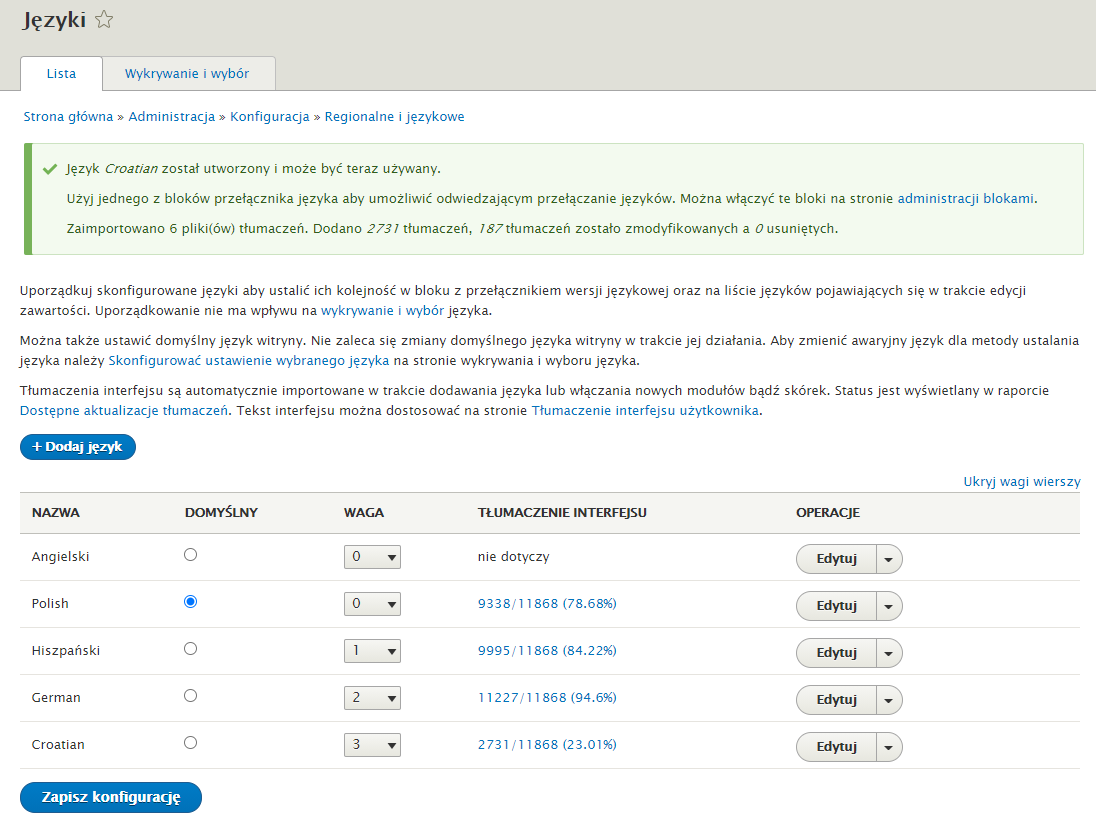
Task: Click the 'nie dotyczy' text in Angielski row
Action: tap(514, 556)
